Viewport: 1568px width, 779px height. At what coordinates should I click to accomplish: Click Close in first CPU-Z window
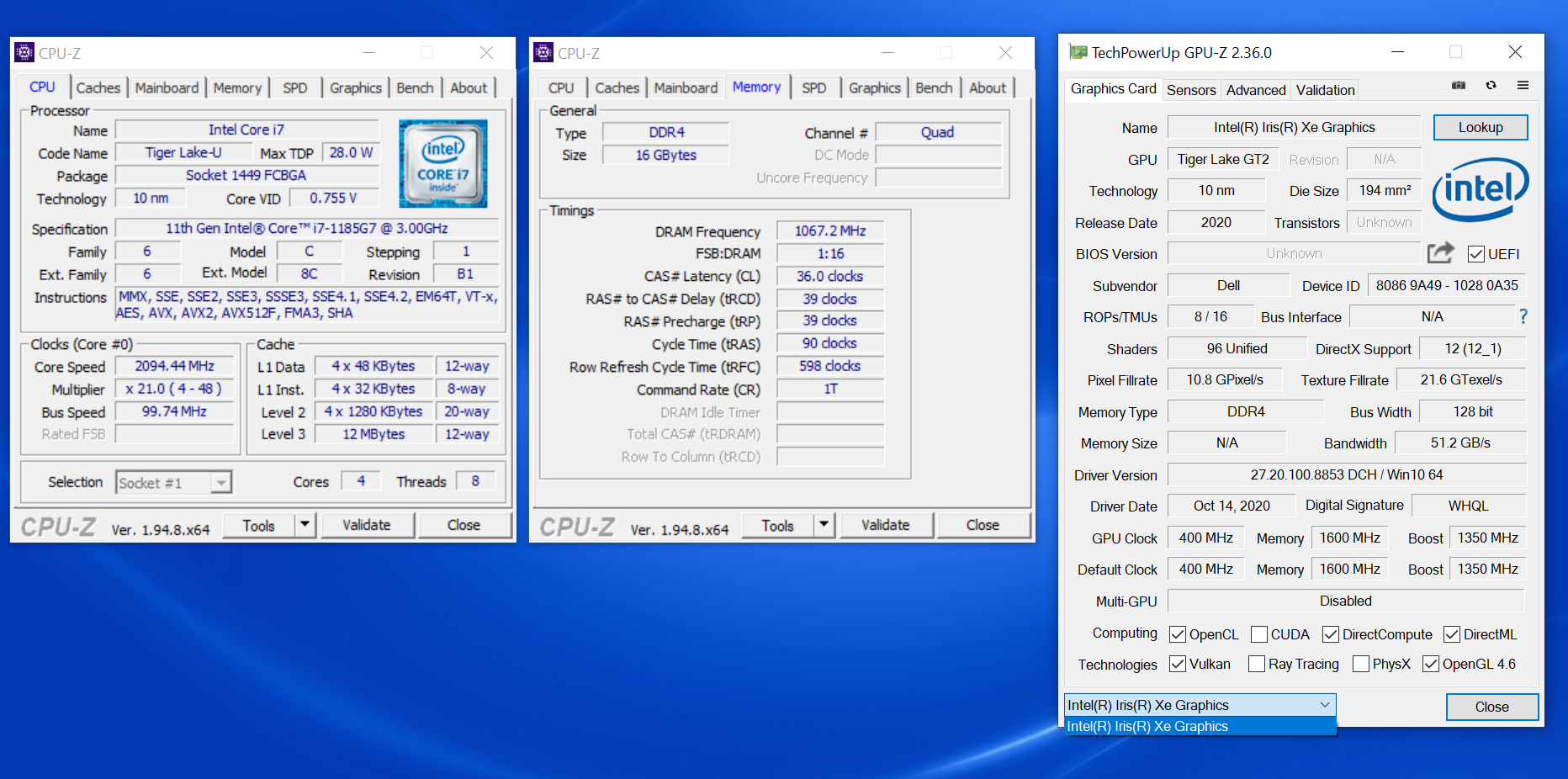coord(464,525)
